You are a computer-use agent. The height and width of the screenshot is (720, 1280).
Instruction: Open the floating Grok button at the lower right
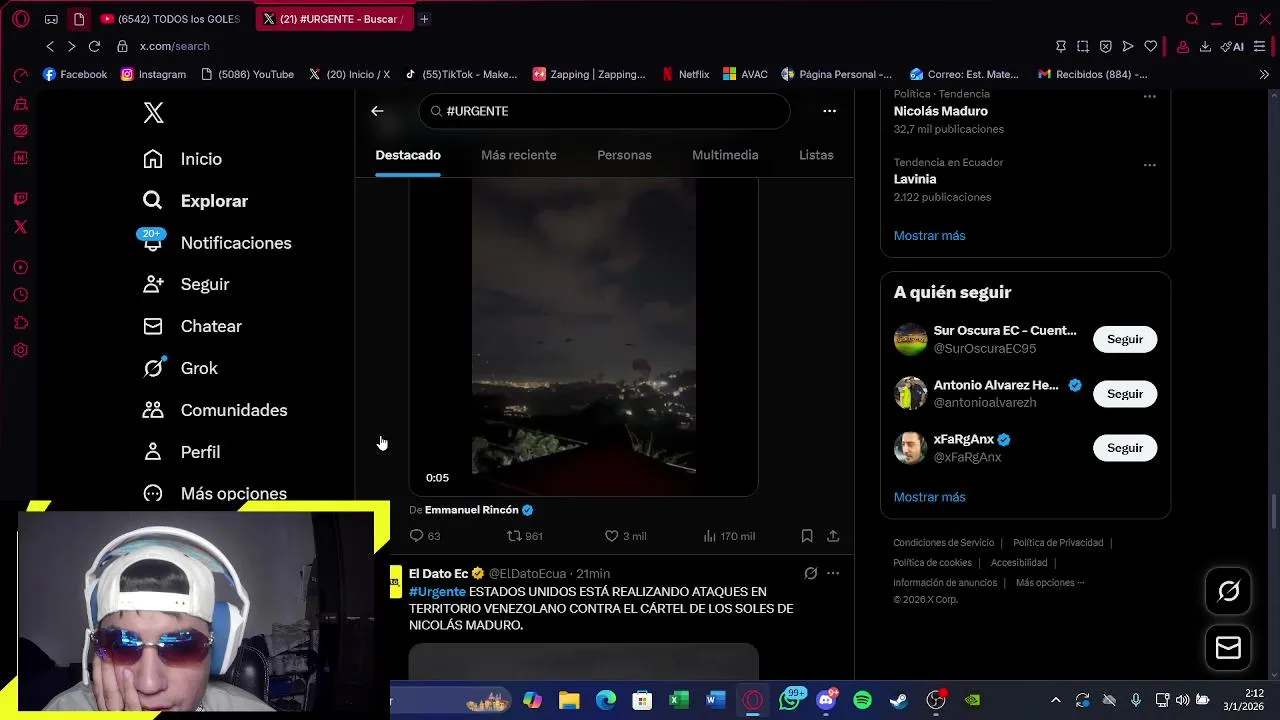[1229, 591]
